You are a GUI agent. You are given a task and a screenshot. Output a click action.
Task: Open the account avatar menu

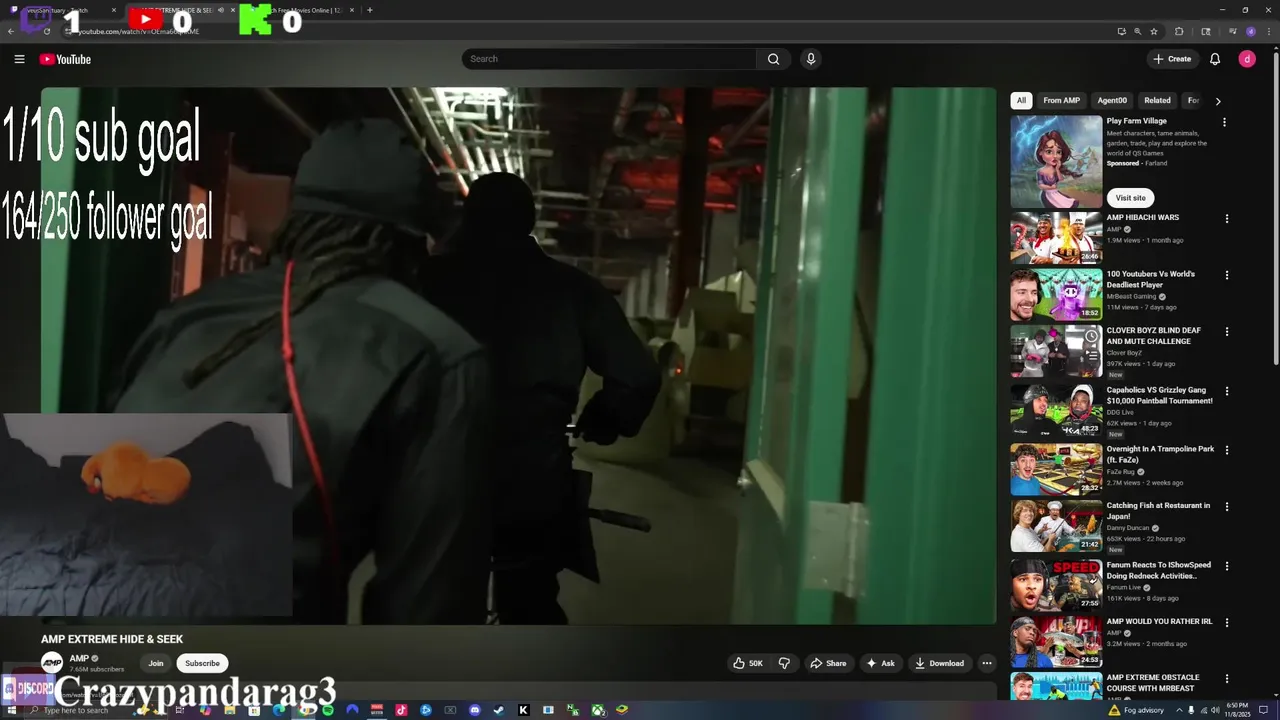point(1247,59)
